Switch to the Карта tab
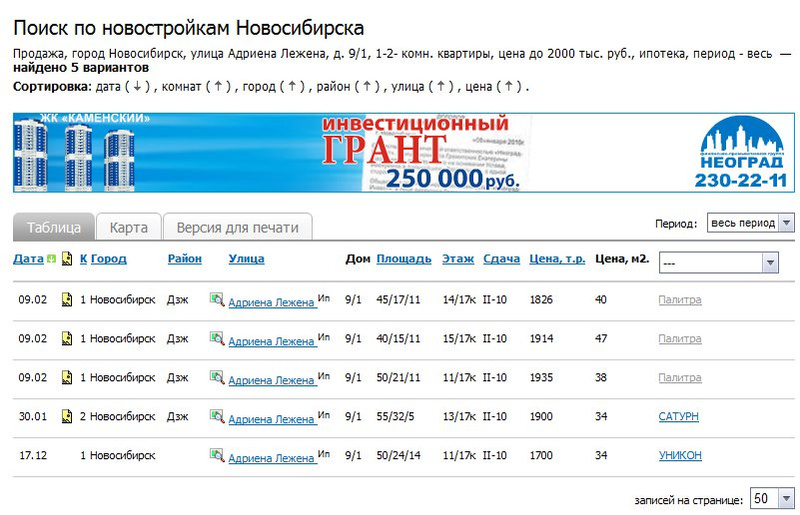Screen dimensions: 800x515 [129, 227]
